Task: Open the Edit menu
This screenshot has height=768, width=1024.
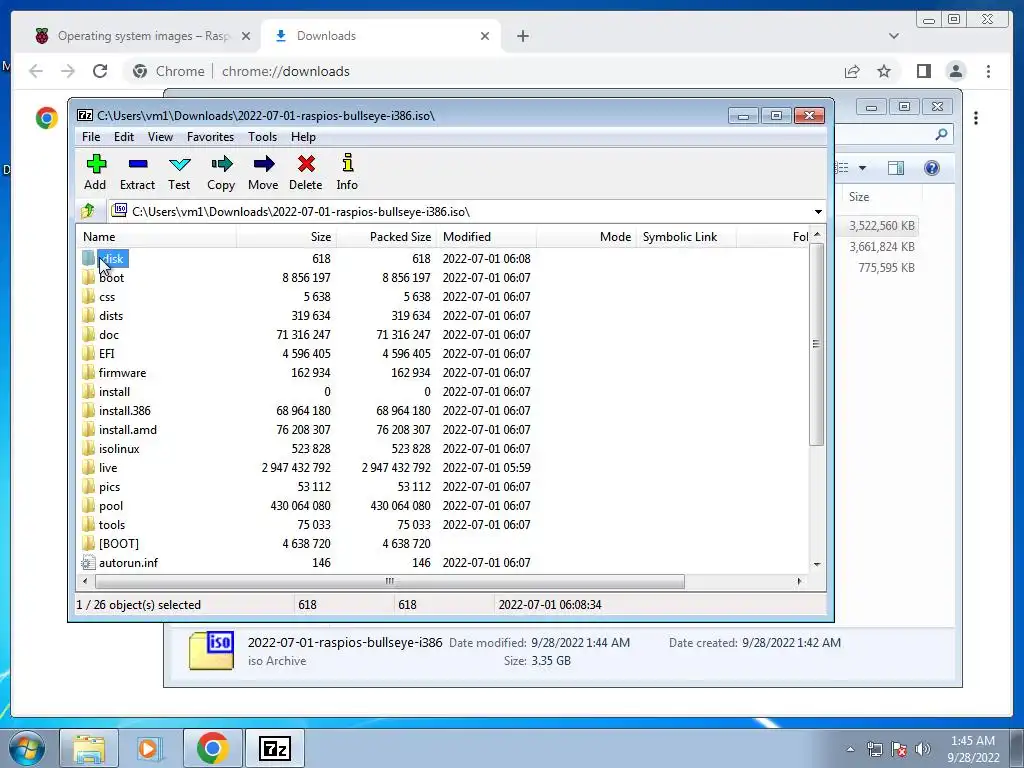Action: click(123, 136)
